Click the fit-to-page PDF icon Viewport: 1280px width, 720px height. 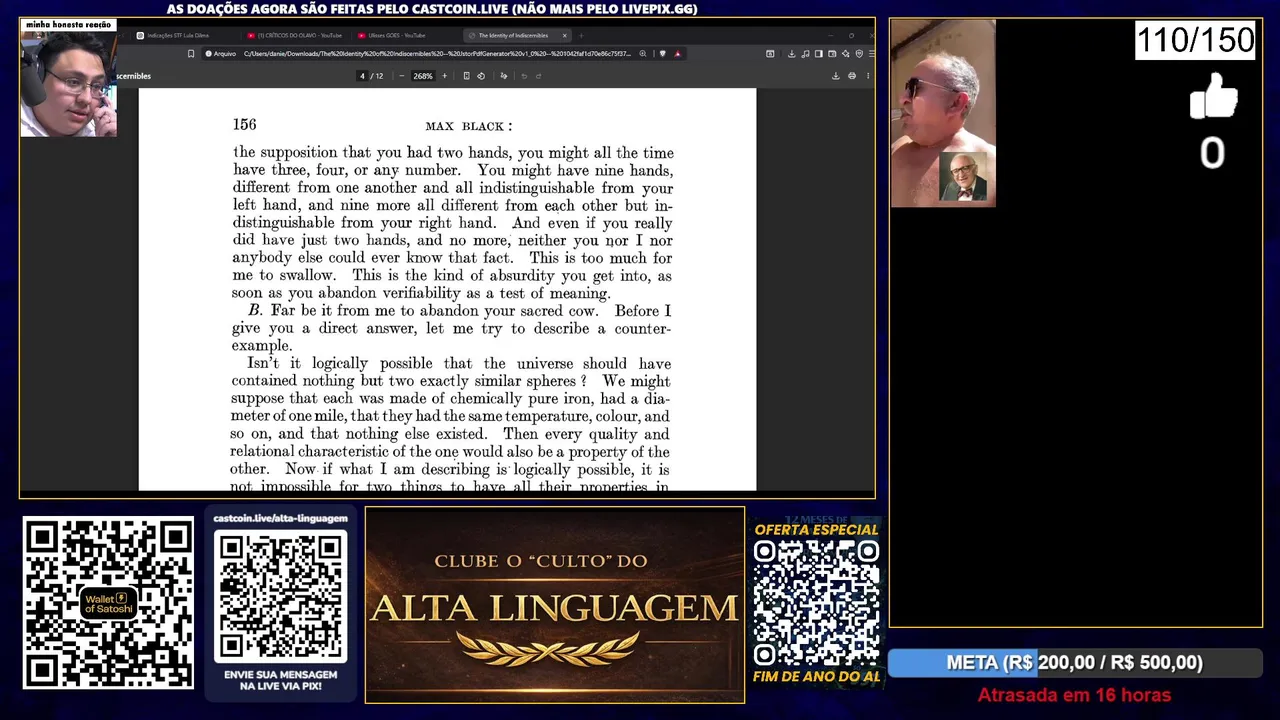[466, 76]
